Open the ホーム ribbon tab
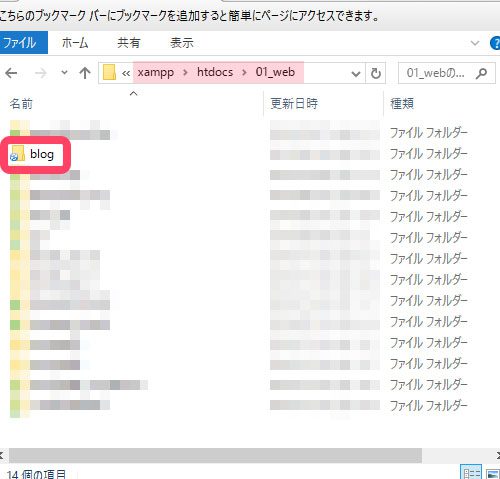Screen dimensions: 500x479 point(75,43)
